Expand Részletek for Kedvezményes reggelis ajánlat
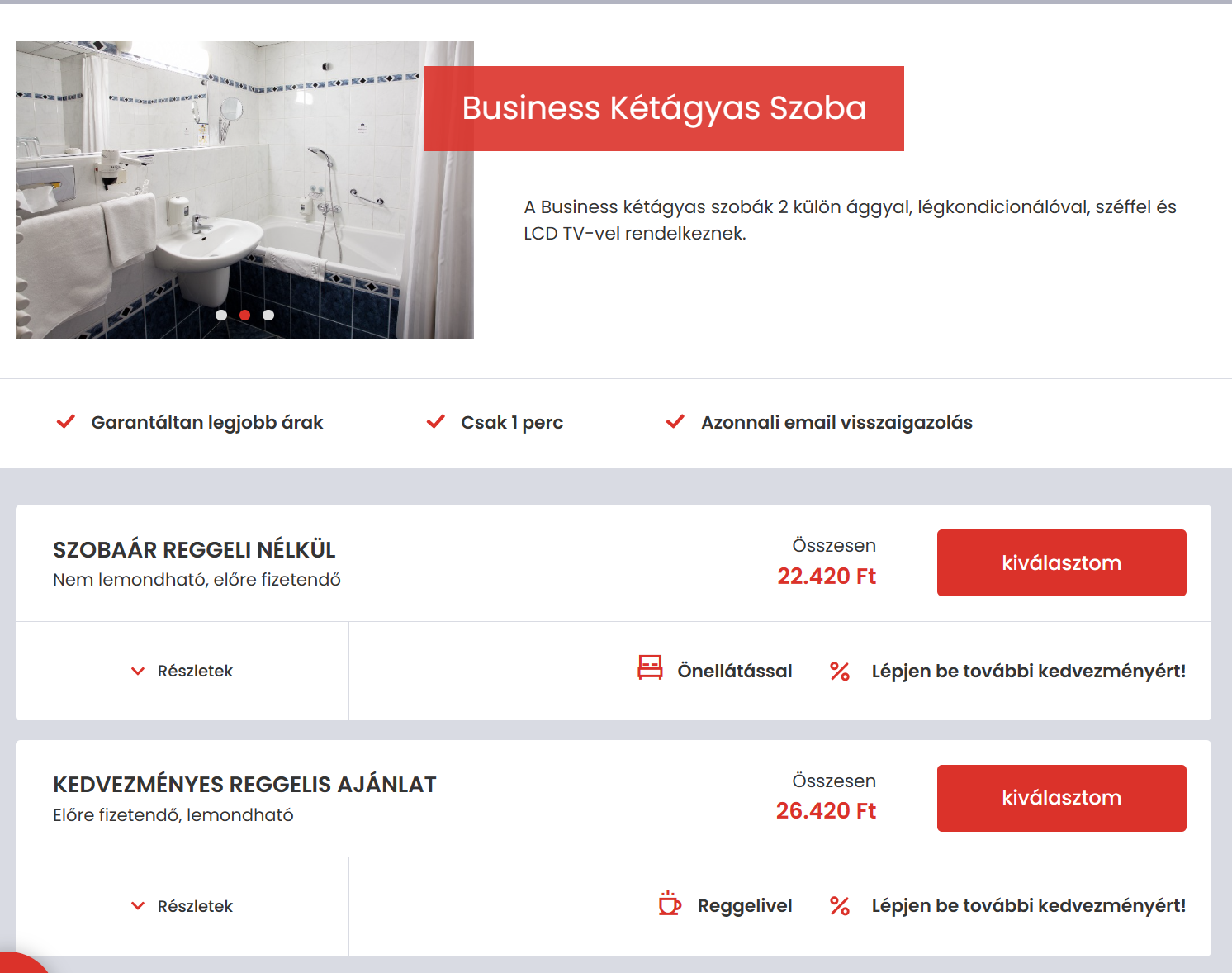This screenshot has height=973, width=1232. coord(195,906)
